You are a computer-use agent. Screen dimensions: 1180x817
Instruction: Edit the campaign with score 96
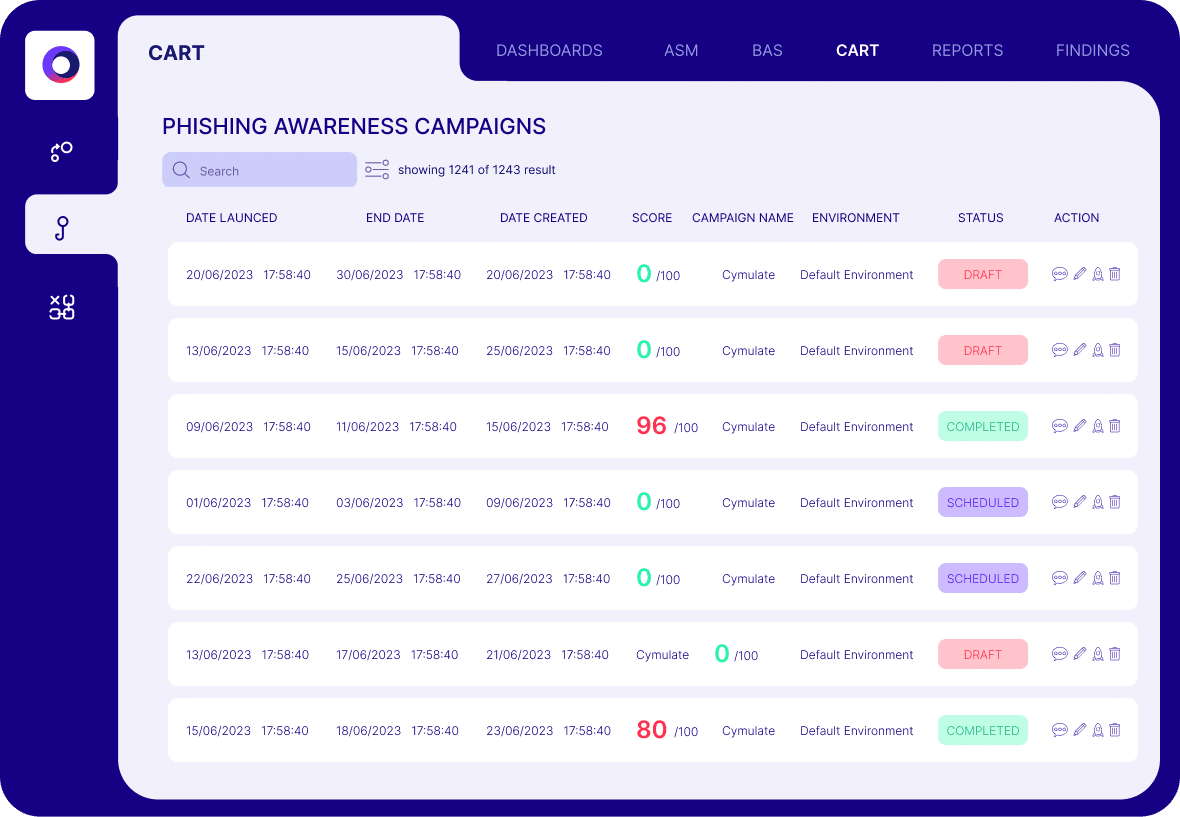click(1079, 426)
